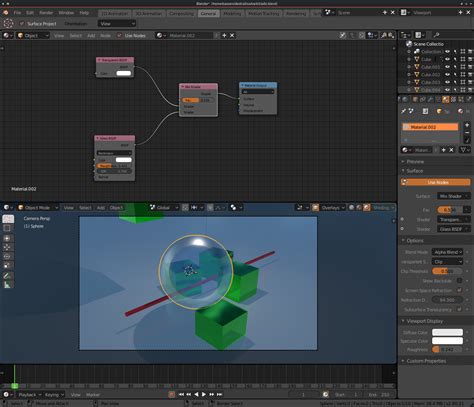Click the auto keying record button
Screen dimensions: 474x407
tap(171, 394)
